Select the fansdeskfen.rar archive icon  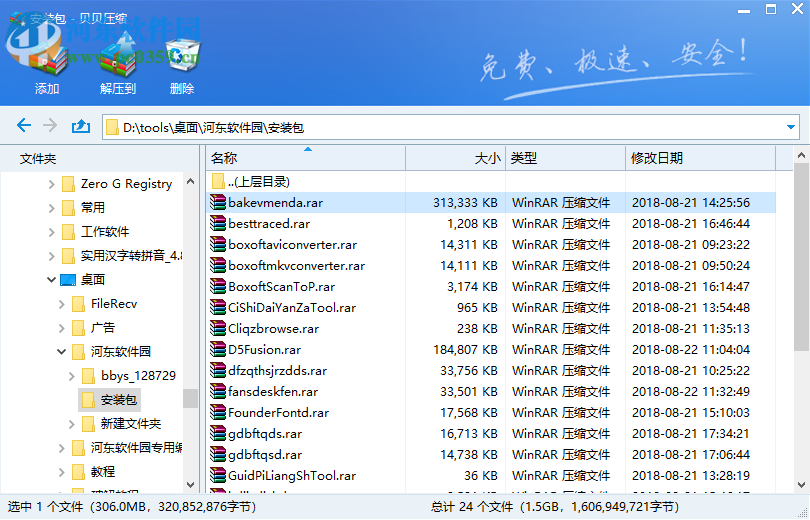[218, 391]
